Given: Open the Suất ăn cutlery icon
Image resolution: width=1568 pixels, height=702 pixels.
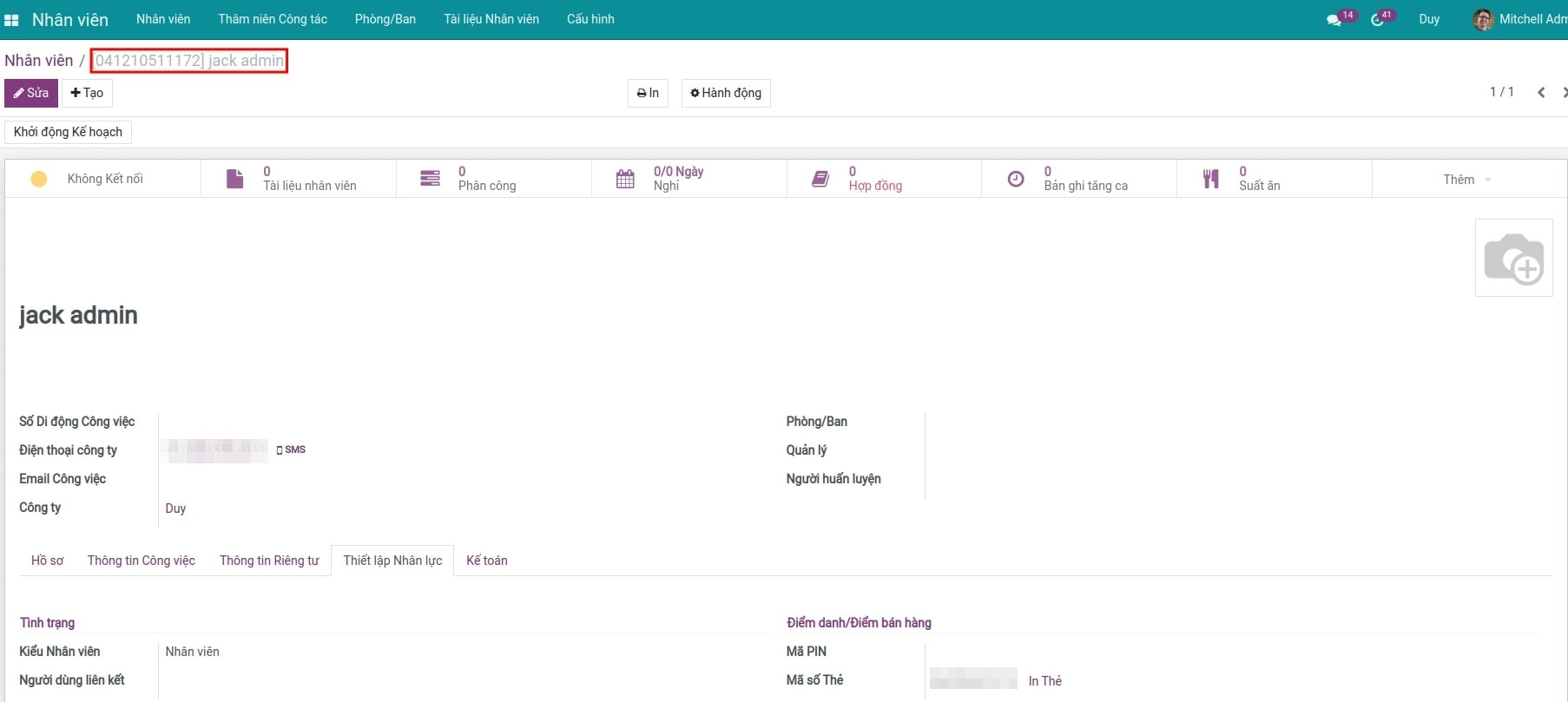Looking at the screenshot, I should pyautogui.click(x=1210, y=179).
